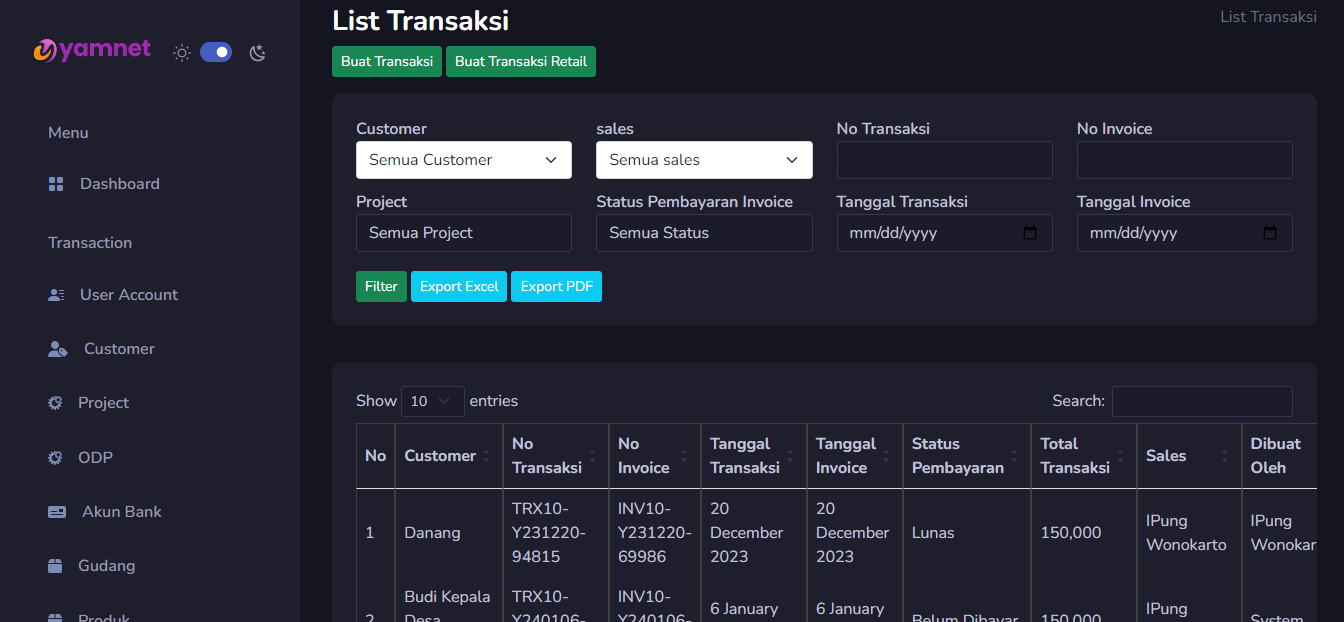This screenshot has width=1344, height=622.
Task: Click the Customer sidebar icon
Action: coord(58,349)
